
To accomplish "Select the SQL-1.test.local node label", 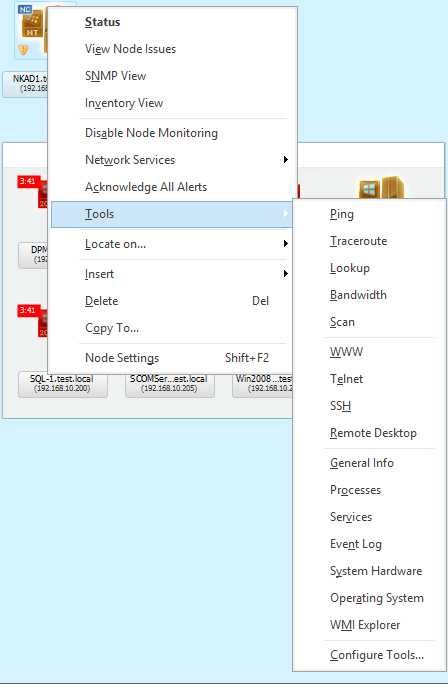I will tap(62, 383).
